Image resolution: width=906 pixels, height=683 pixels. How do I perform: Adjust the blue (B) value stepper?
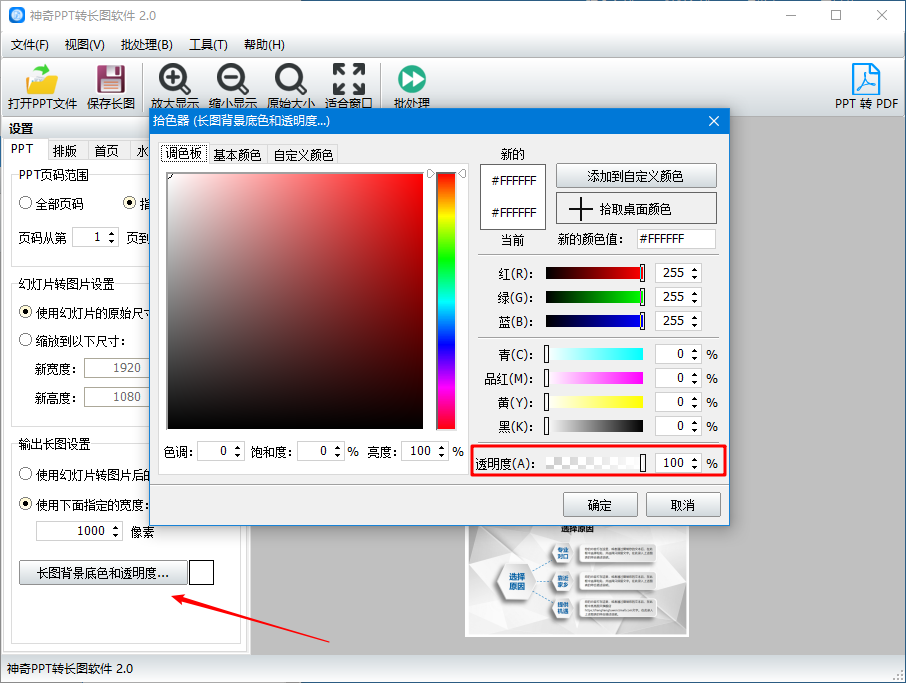pyautogui.click(x=695, y=321)
